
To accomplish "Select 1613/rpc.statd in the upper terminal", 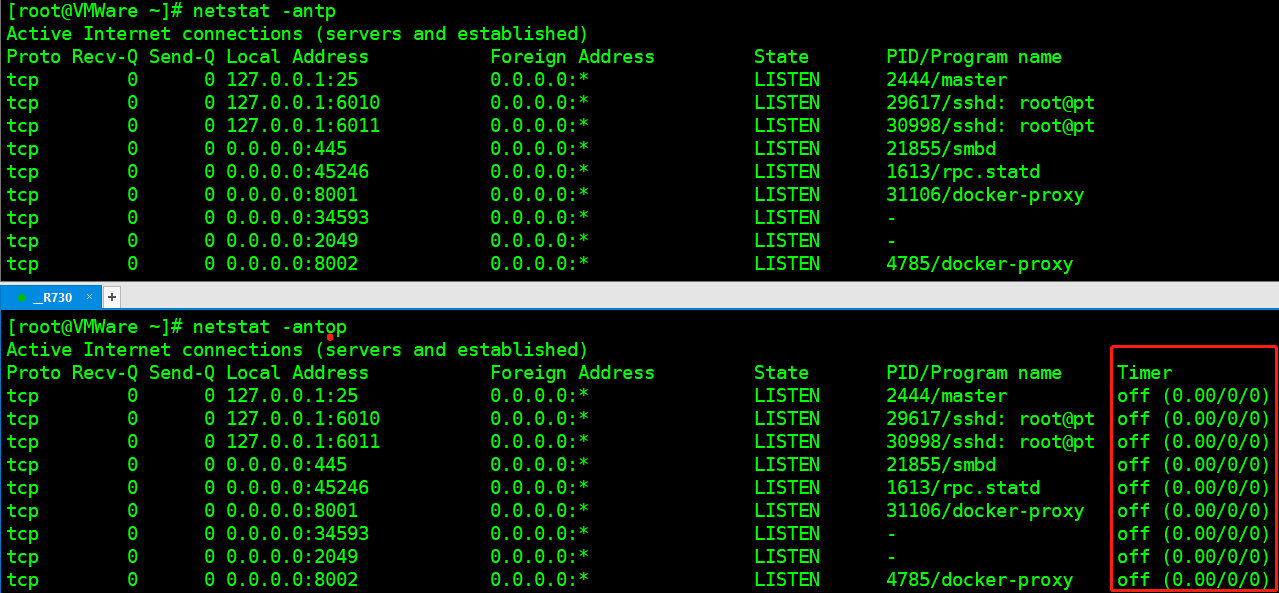I will [x=963, y=172].
